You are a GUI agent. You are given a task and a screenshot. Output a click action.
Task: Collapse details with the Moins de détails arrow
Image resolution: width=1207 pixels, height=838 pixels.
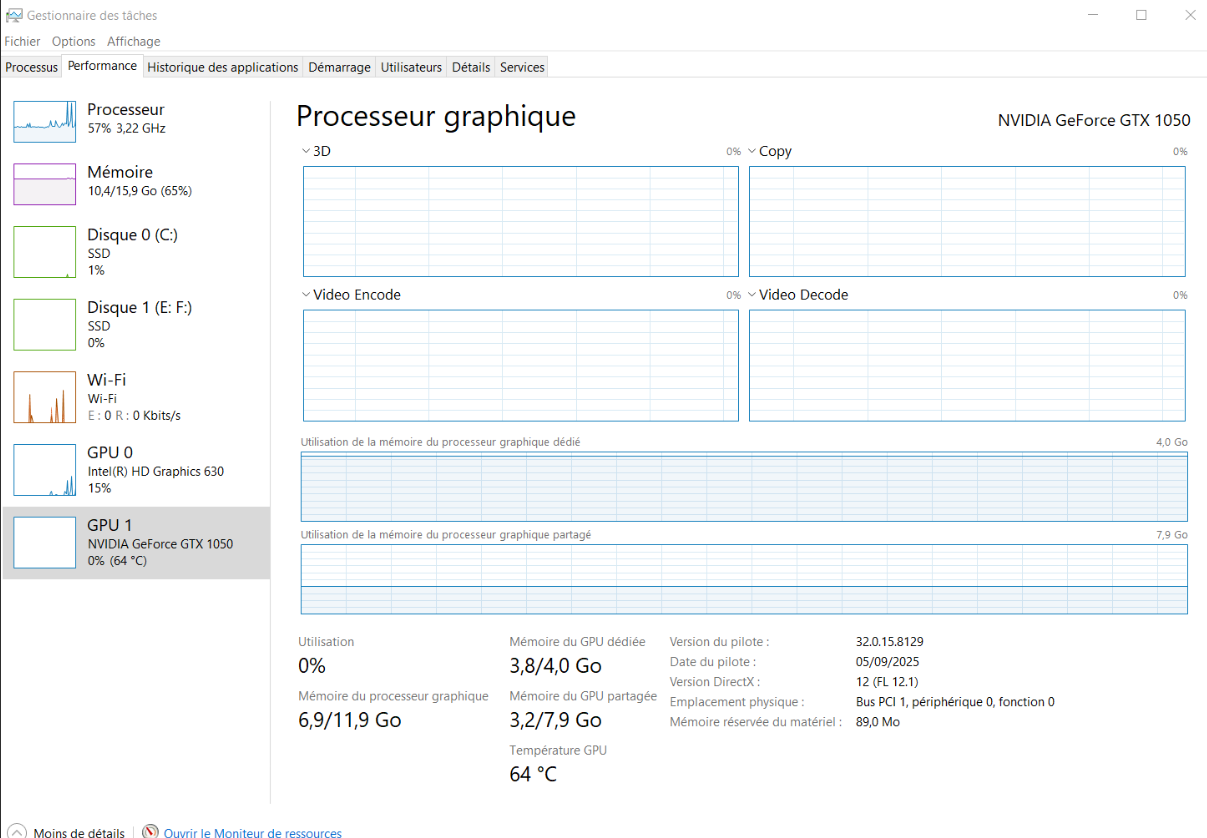tap(17, 832)
